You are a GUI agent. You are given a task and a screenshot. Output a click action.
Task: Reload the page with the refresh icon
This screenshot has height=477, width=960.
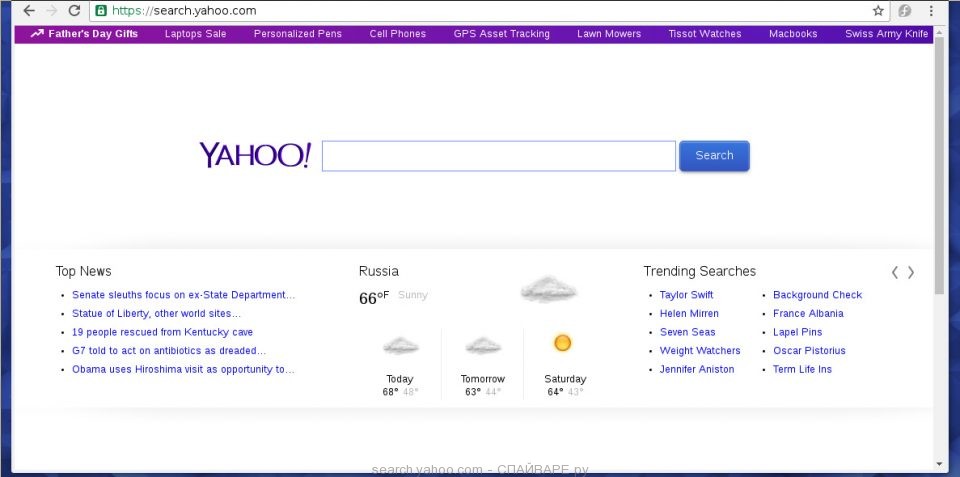[74, 10]
